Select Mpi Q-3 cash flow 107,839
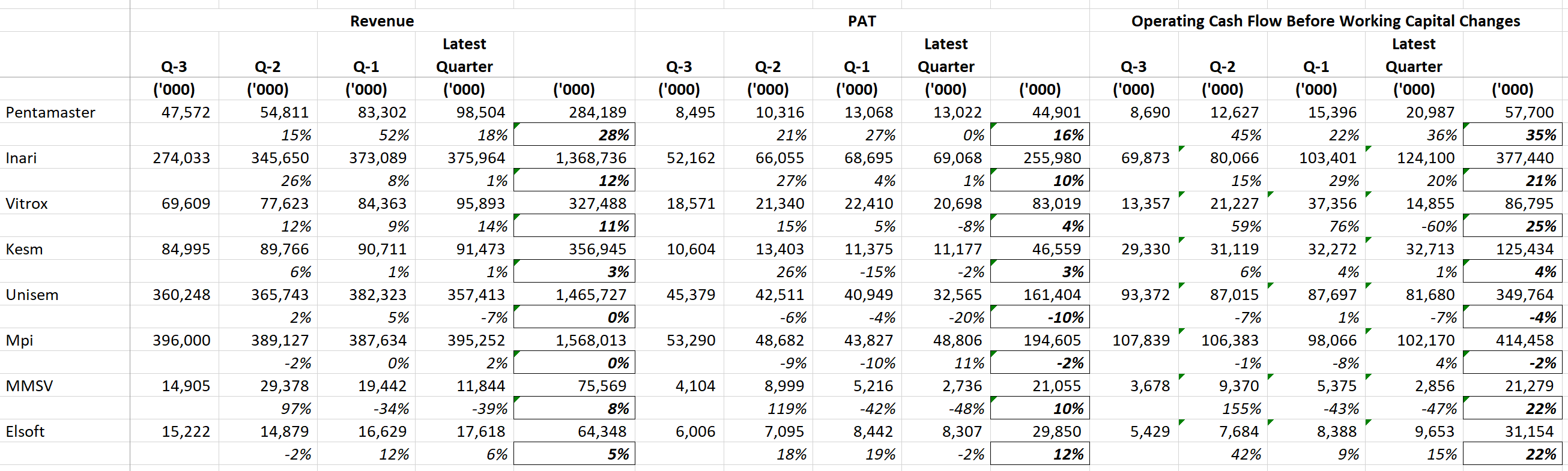Image resolution: width=1568 pixels, height=471 pixels. point(1140,341)
